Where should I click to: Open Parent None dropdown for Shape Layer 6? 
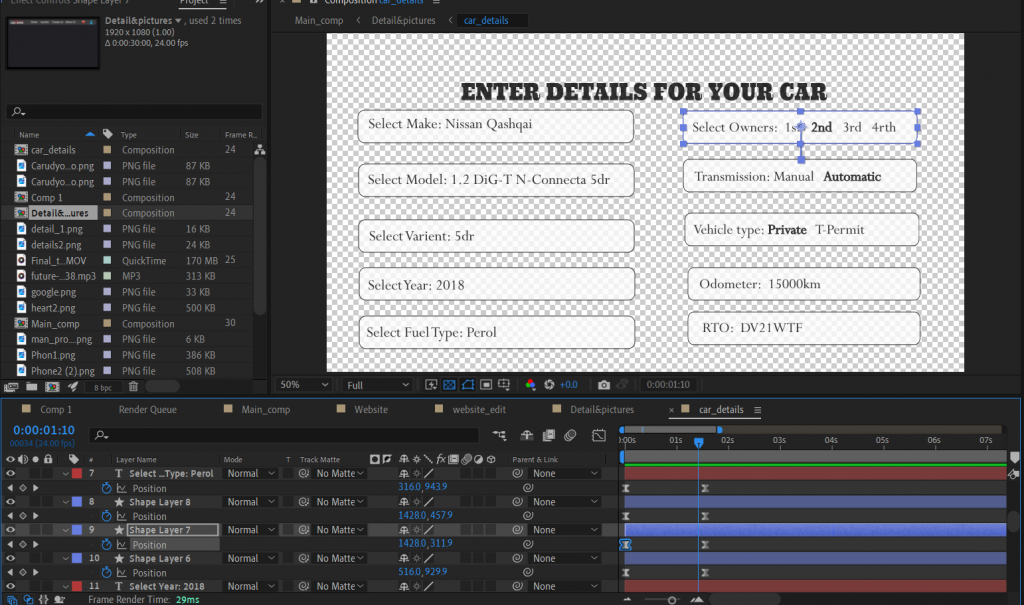click(565, 559)
